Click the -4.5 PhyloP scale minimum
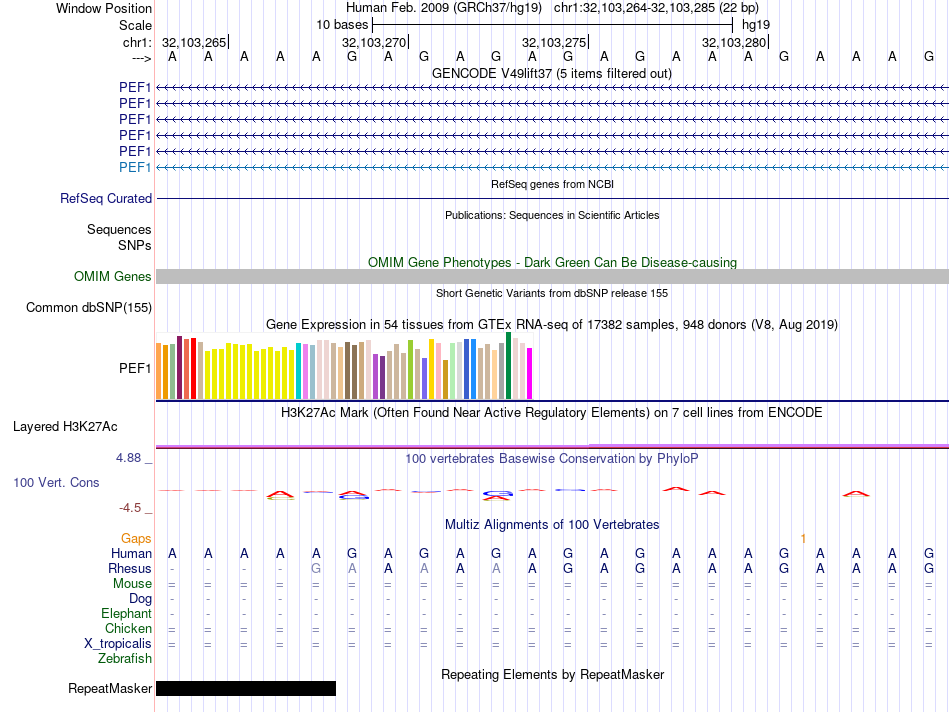The image size is (950, 712). point(130,508)
